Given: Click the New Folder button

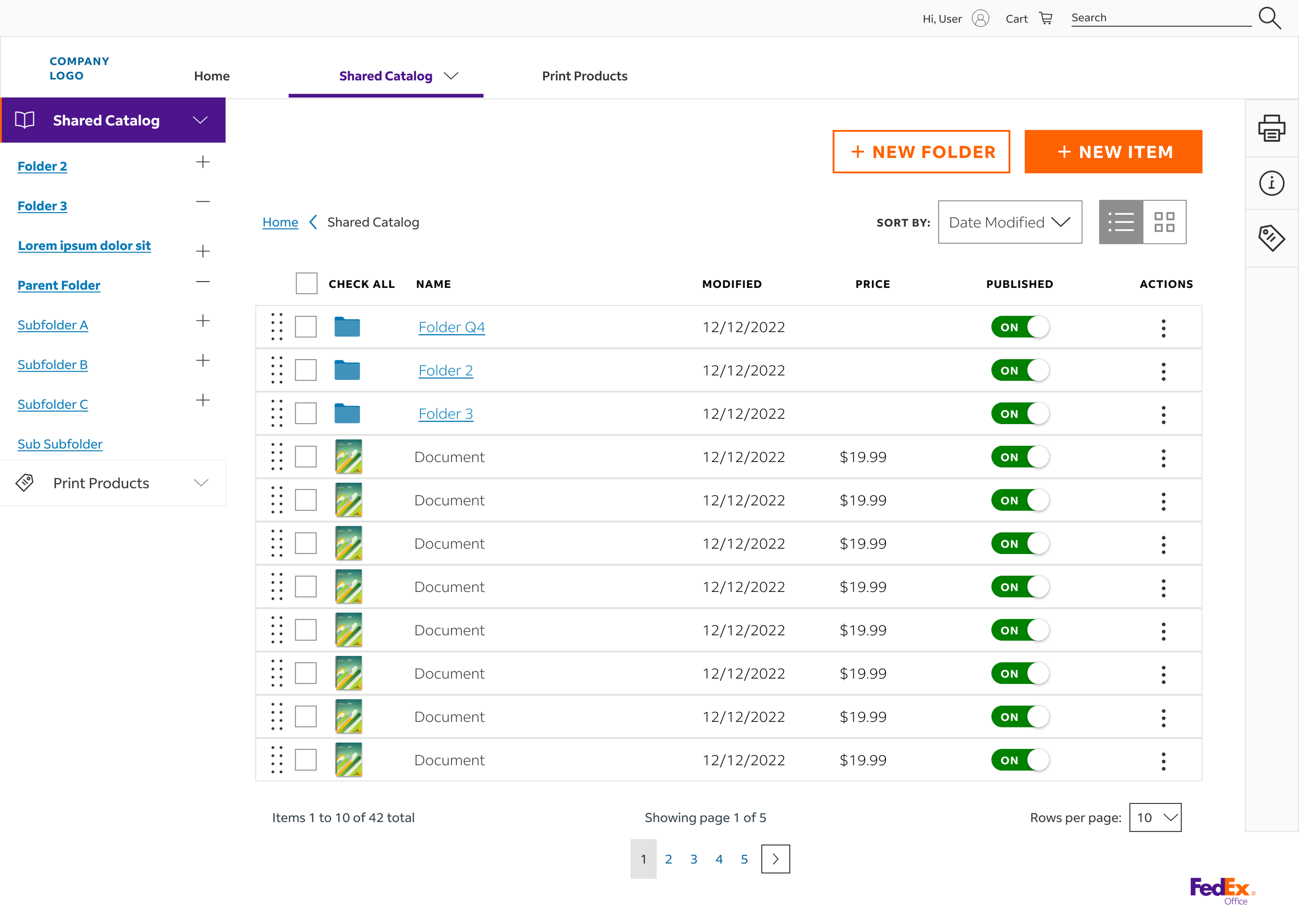Looking at the screenshot, I should tap(921, 152).
